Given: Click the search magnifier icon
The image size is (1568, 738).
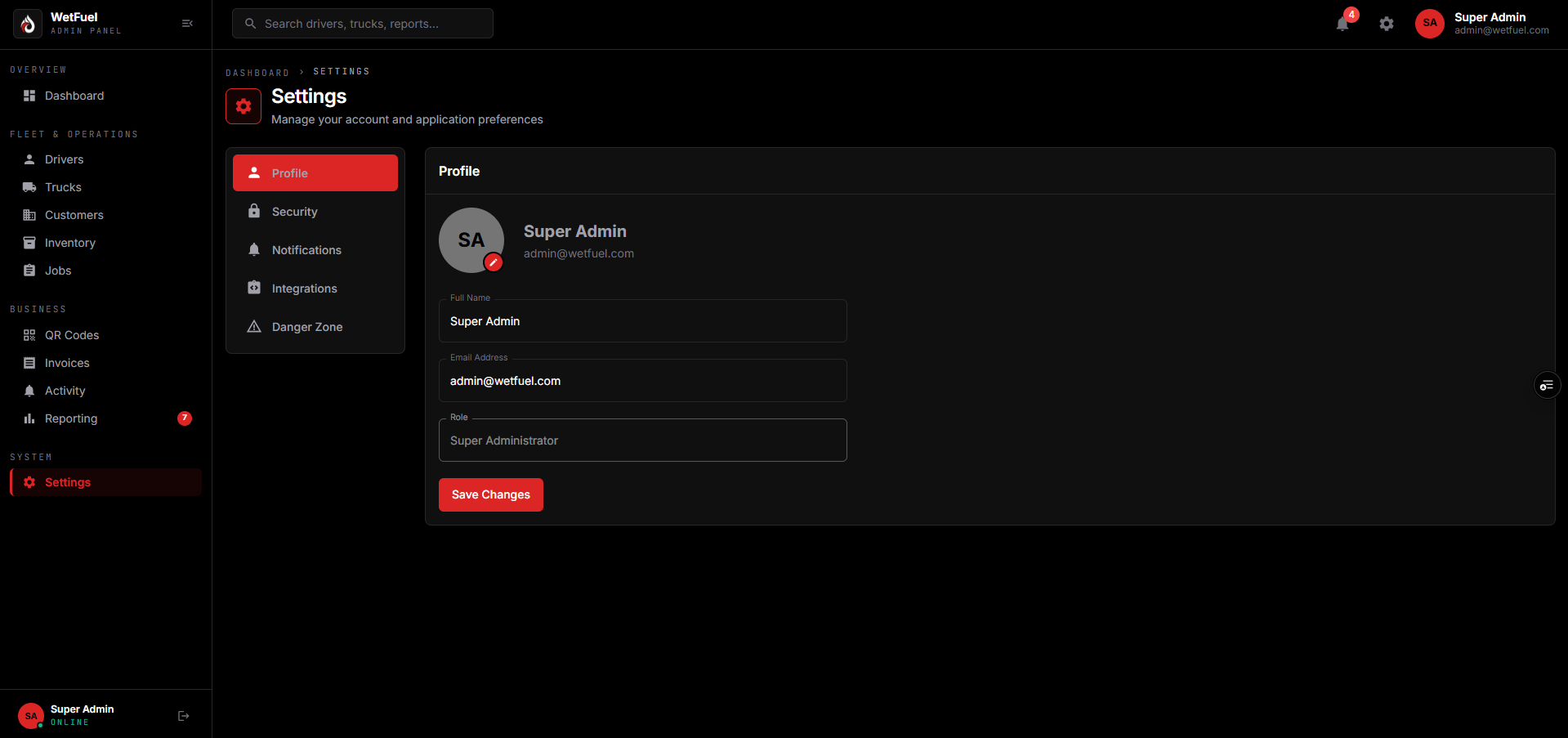Looking at the screenshot, I should (x=251, y=24).
